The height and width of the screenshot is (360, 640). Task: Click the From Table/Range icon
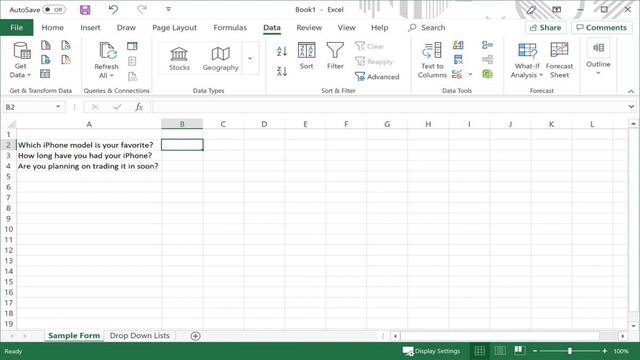pyautogui.click(x=45, y=74)
